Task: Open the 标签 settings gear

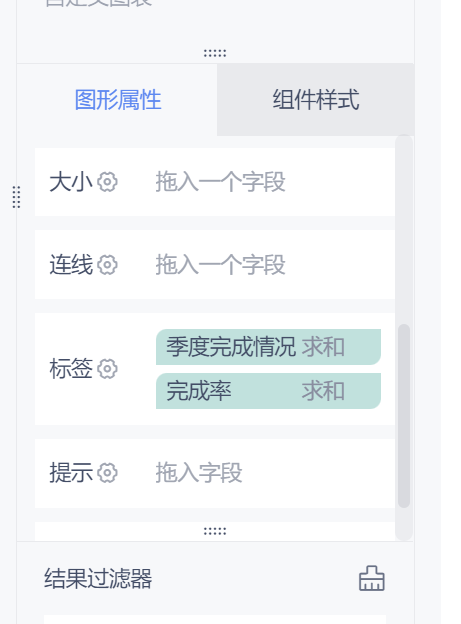Action: pos(107,369)
